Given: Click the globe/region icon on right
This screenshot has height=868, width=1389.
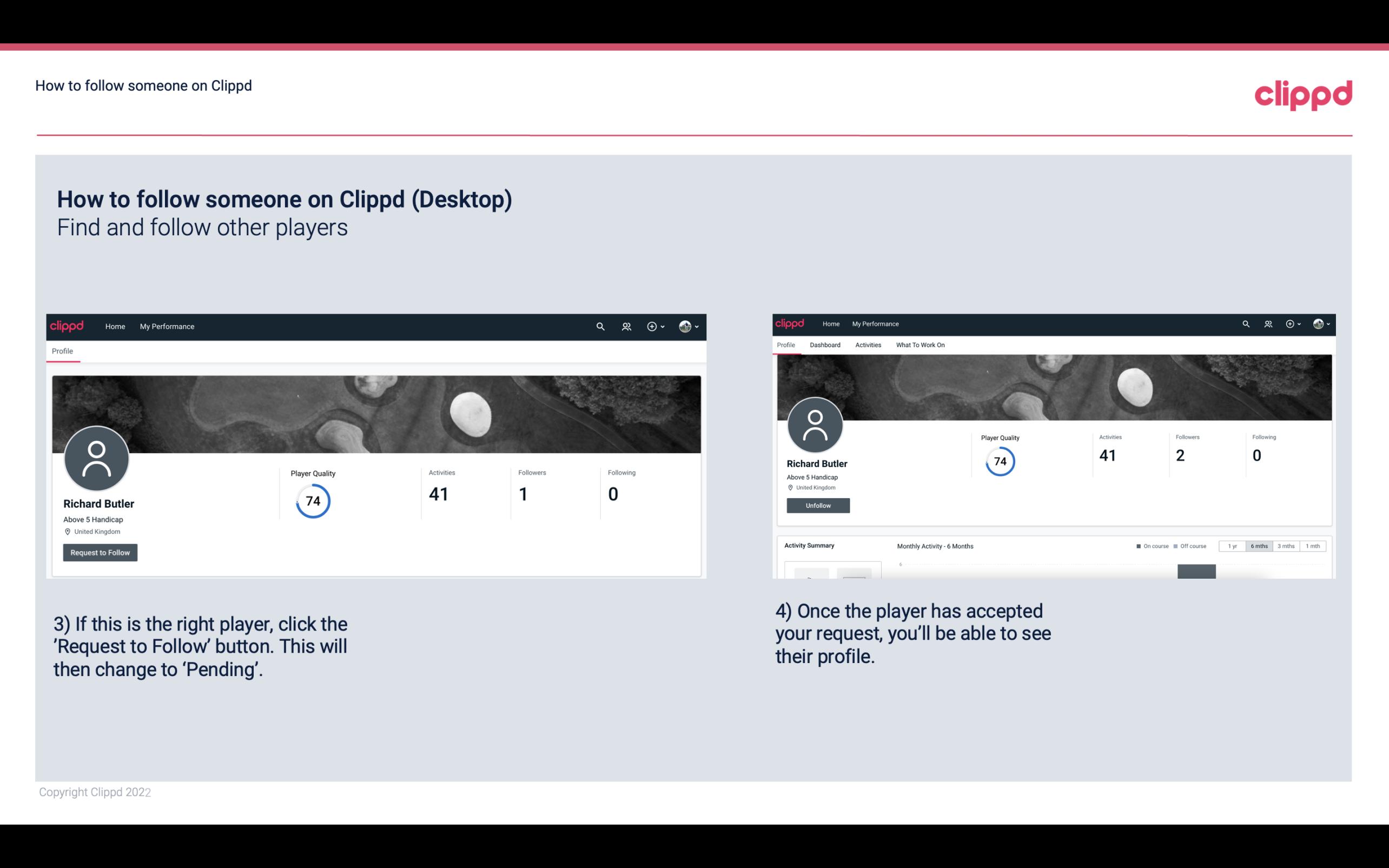Looking at the screenshot, I should (1318, 323).
